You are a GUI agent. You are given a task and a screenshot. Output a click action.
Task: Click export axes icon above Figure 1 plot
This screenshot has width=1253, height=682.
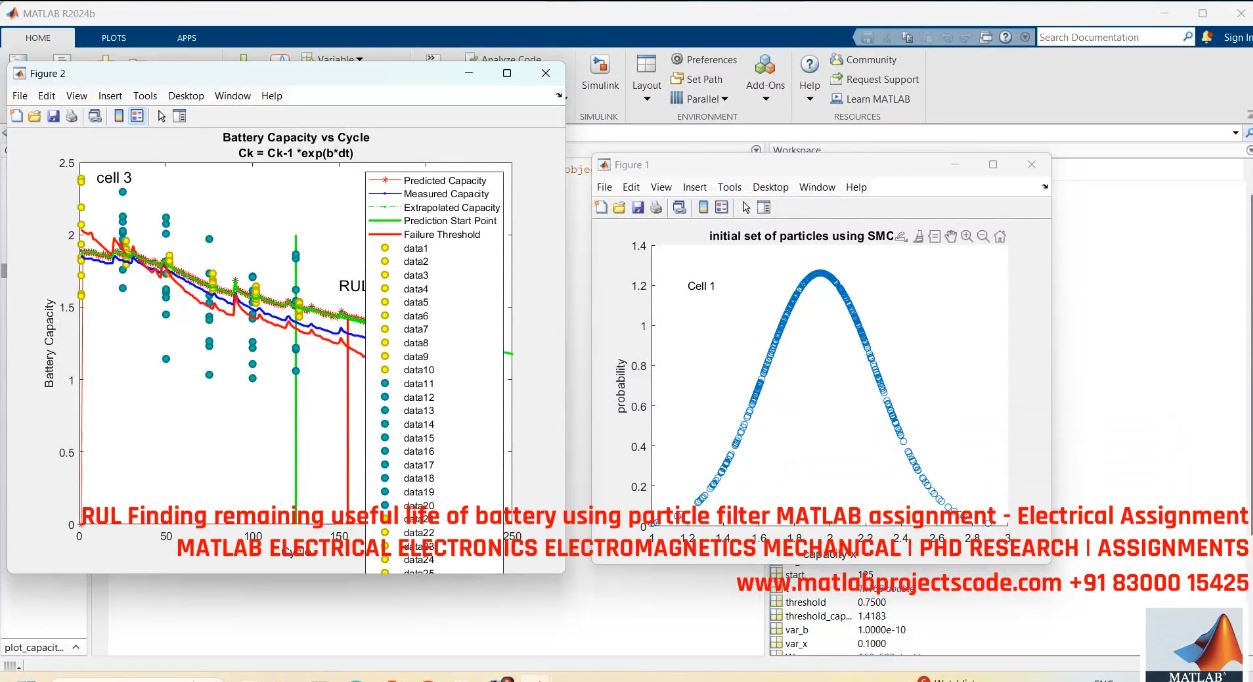click(x=901, y=236)
